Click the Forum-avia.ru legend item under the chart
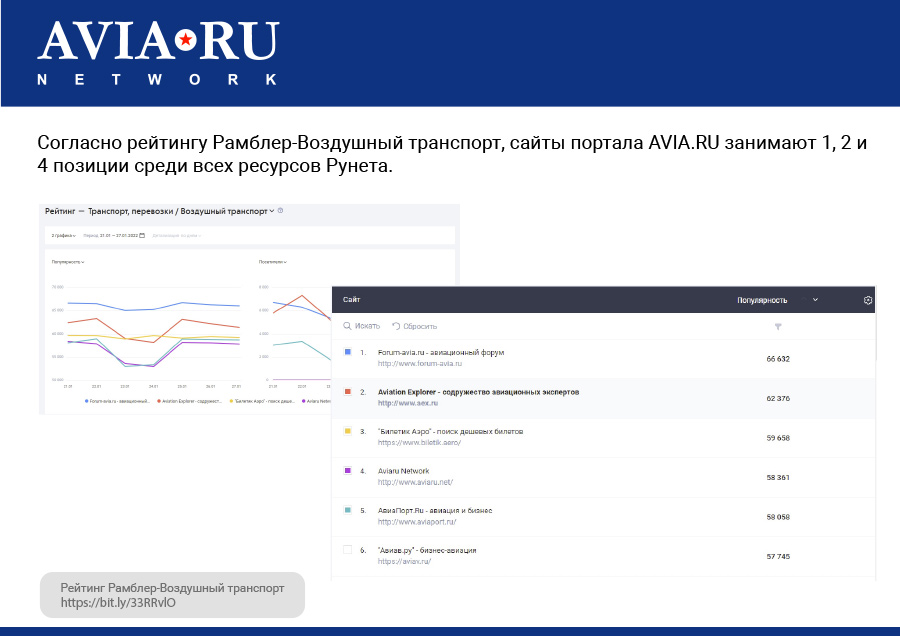 tap(117, 401)
